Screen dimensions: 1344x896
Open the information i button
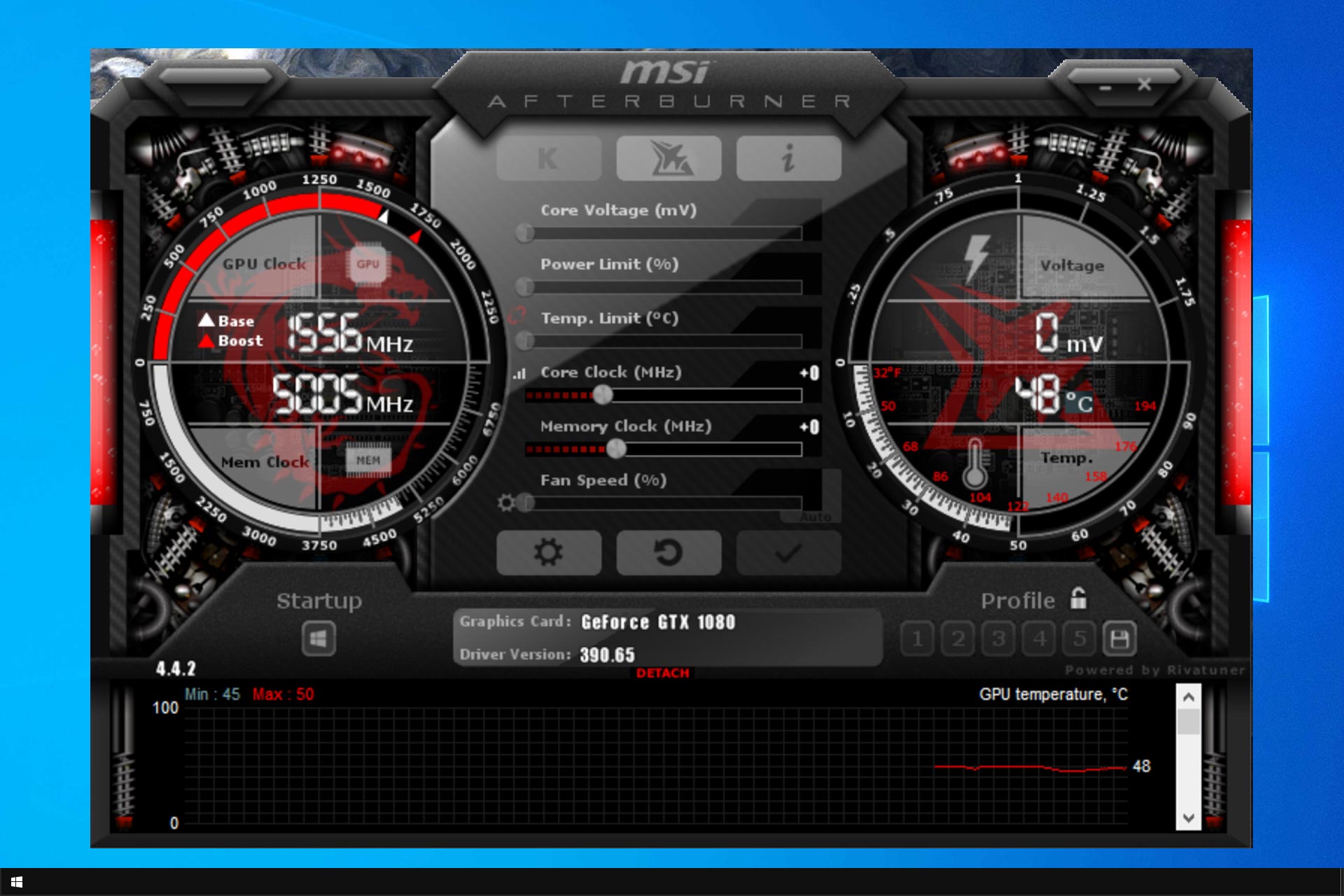pyautogui.click(x=788, y=158)
